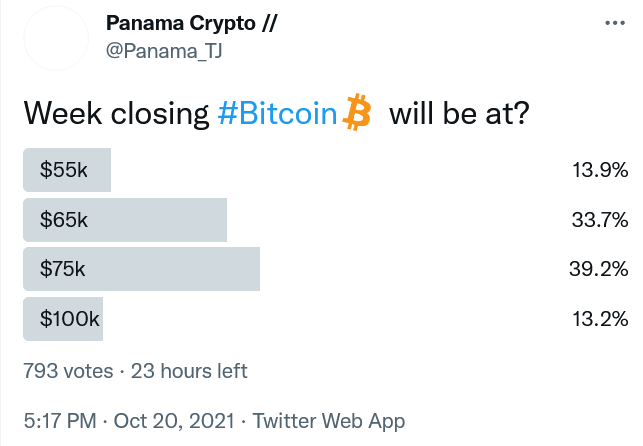Open the Twitter Web App source link
This screenshot has height=446, width=643.
click(x=329, y=421)
